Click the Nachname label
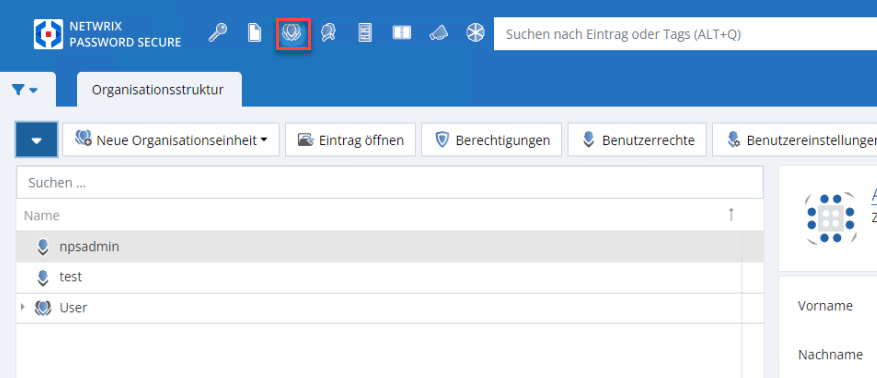 coord(830,355)
